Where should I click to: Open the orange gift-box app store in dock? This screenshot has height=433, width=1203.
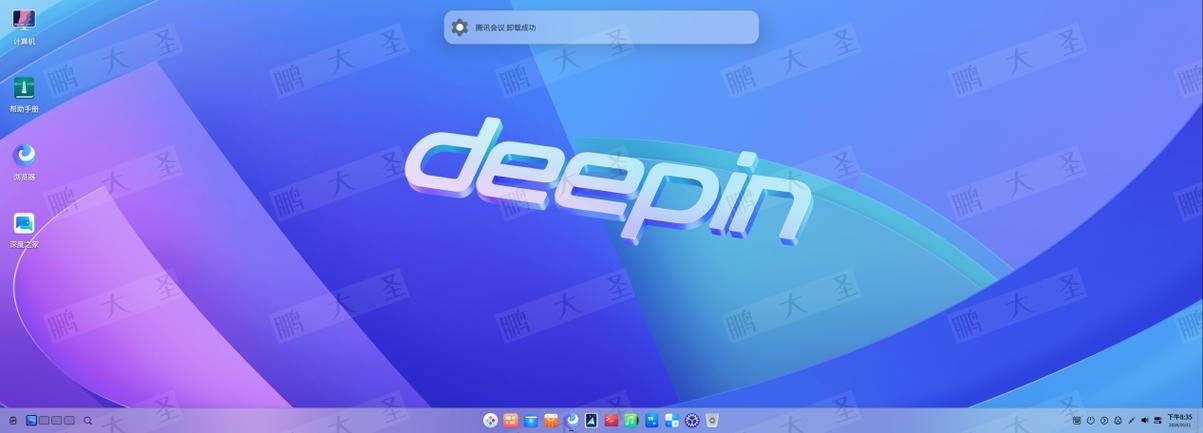click(551, 421)
